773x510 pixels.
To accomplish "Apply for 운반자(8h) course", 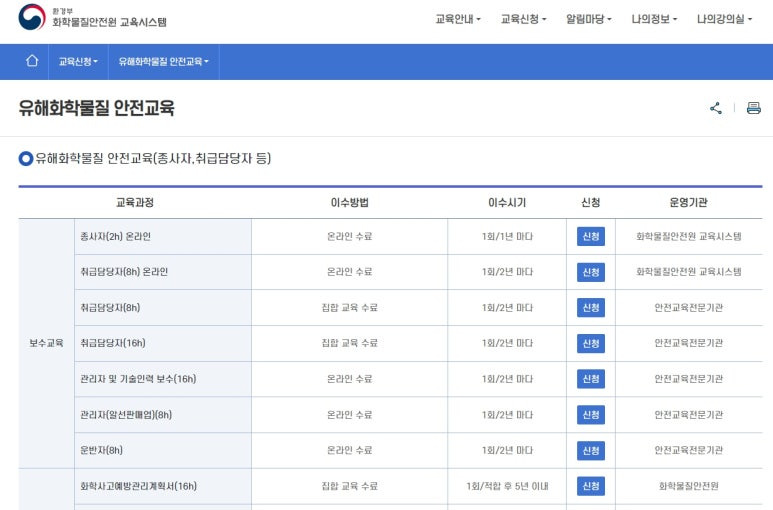I will 591,450.
